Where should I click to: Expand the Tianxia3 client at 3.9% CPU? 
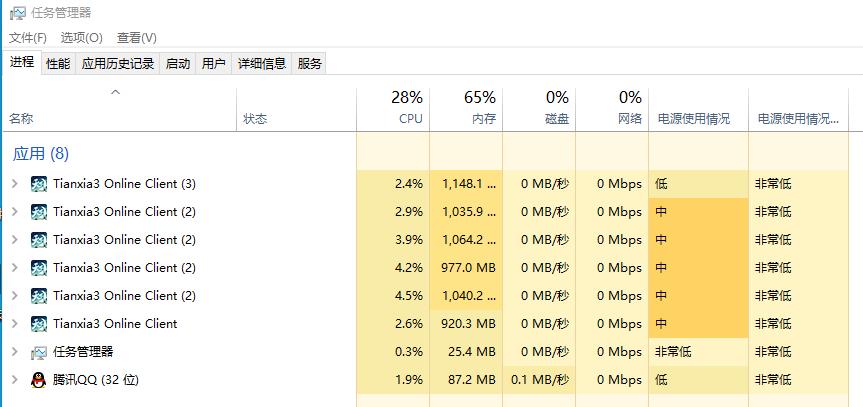click(15, 240)
